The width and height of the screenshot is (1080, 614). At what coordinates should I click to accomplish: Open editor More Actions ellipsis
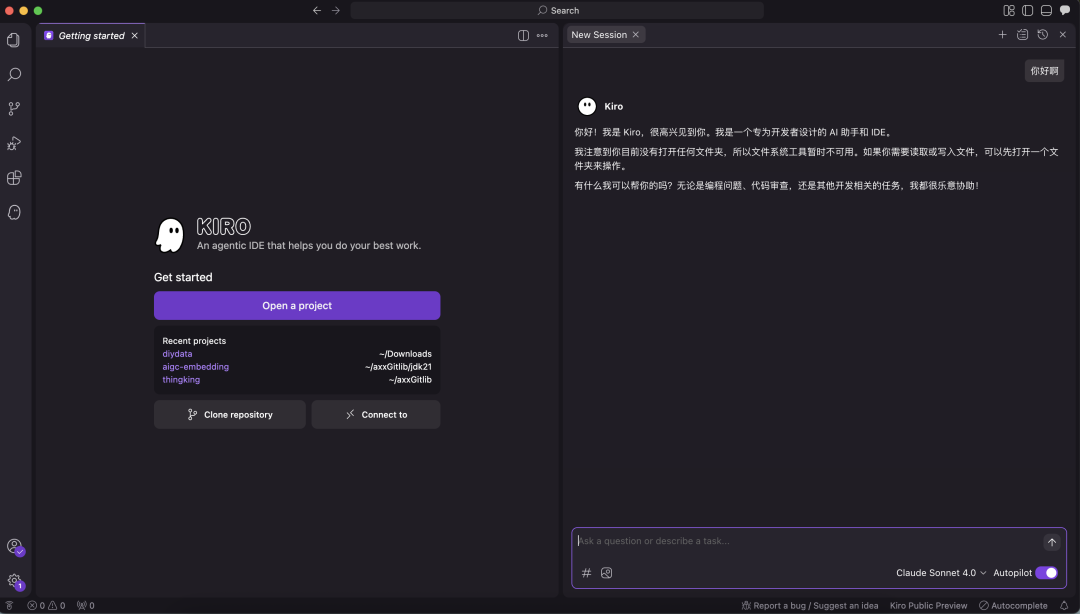(542, 35)
